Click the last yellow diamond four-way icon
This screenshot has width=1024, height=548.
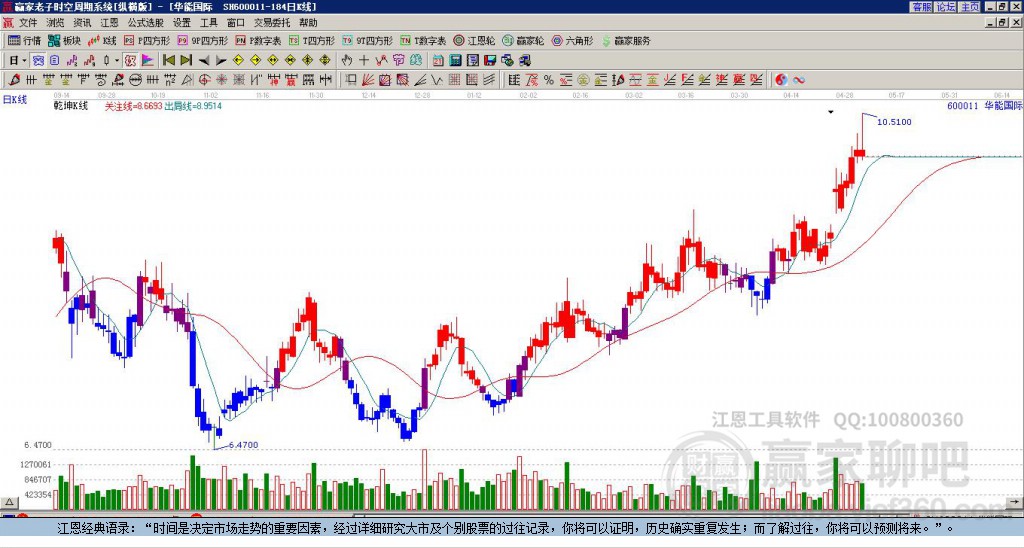325,61
